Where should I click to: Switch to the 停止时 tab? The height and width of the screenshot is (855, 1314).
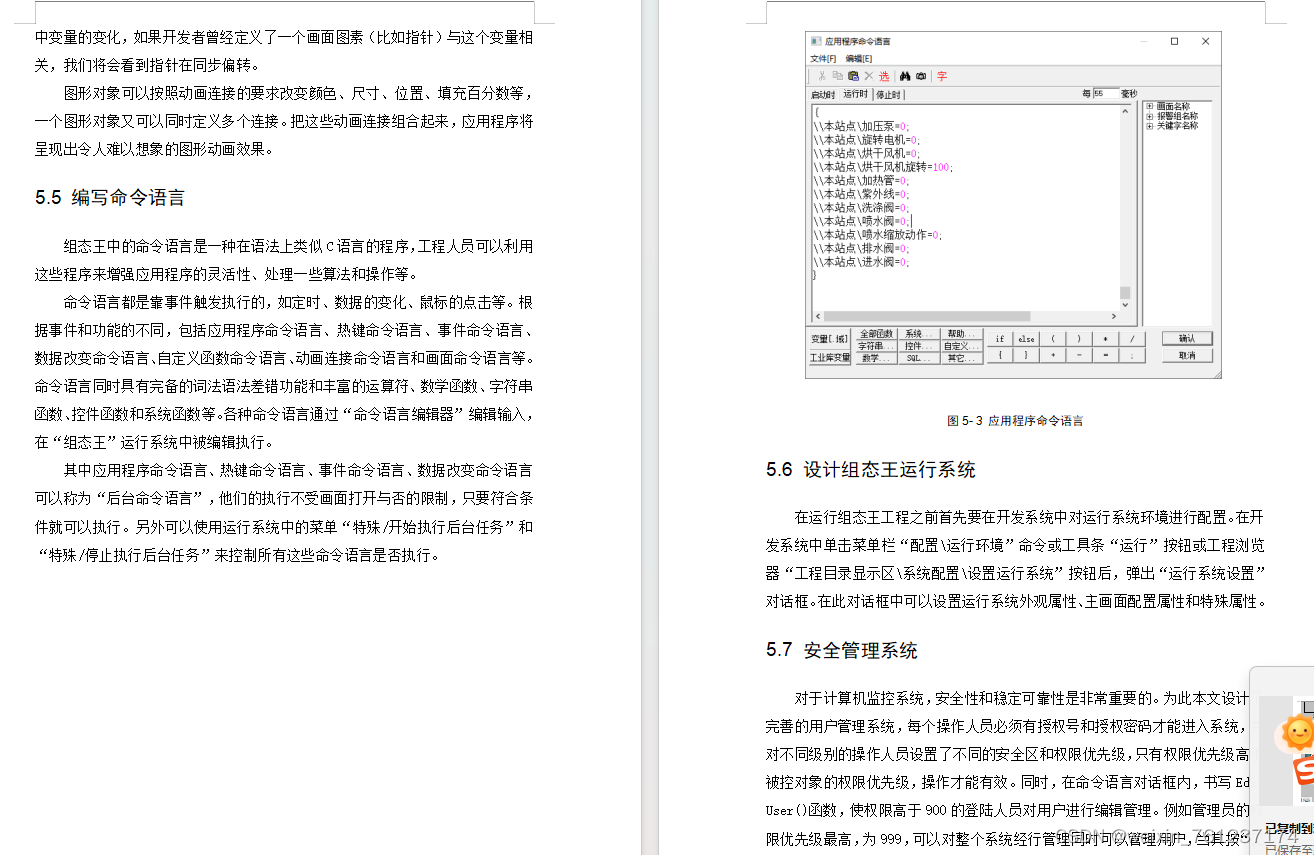pos(889,95)
